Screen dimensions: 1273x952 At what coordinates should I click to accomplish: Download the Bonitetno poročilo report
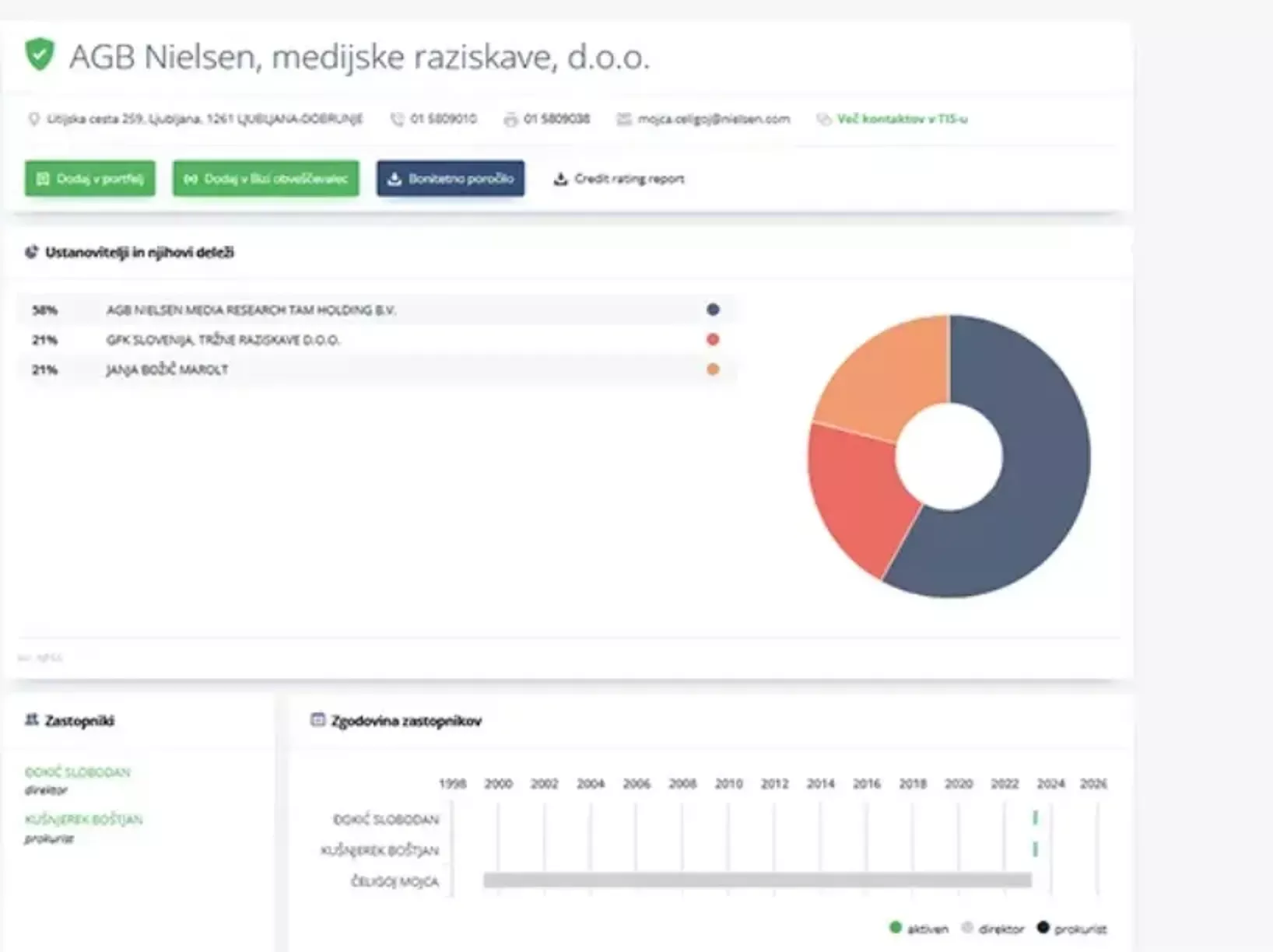451,179
